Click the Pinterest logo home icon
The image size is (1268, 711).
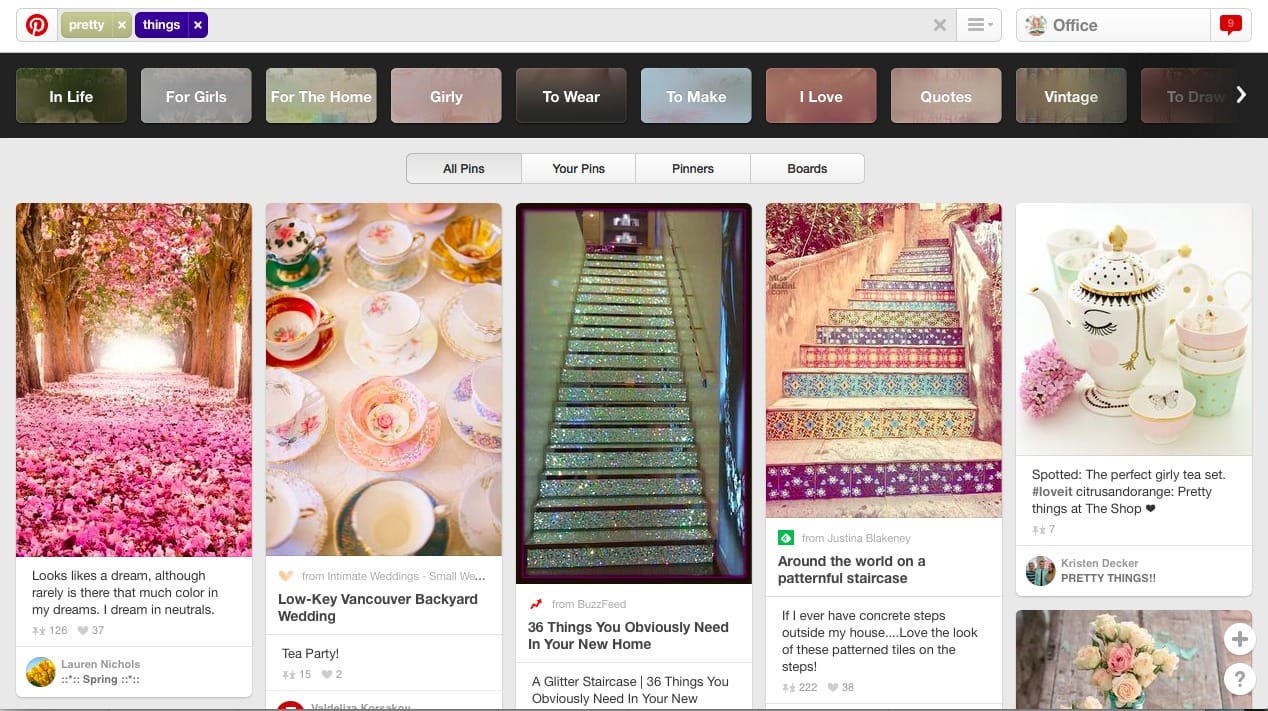tap(37, 25)
